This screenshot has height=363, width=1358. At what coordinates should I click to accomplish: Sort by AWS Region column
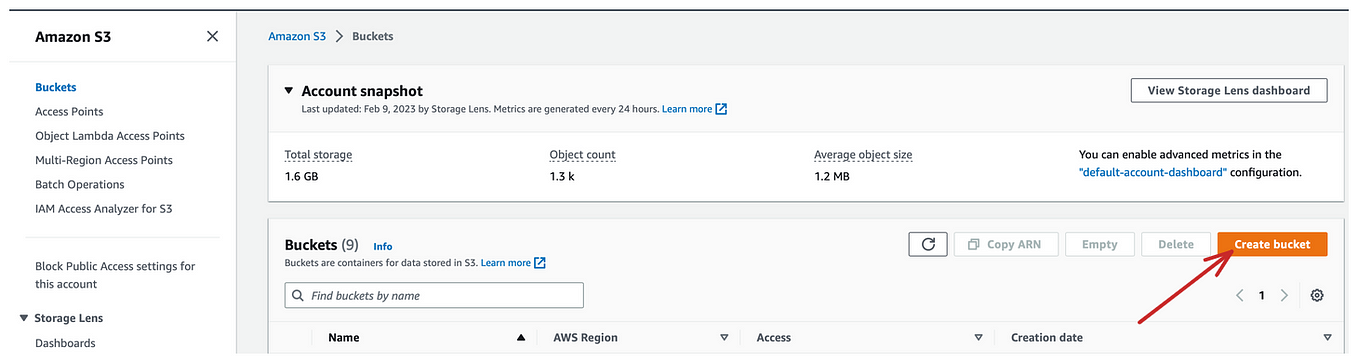pyautogui.click(x=724, y=338)
